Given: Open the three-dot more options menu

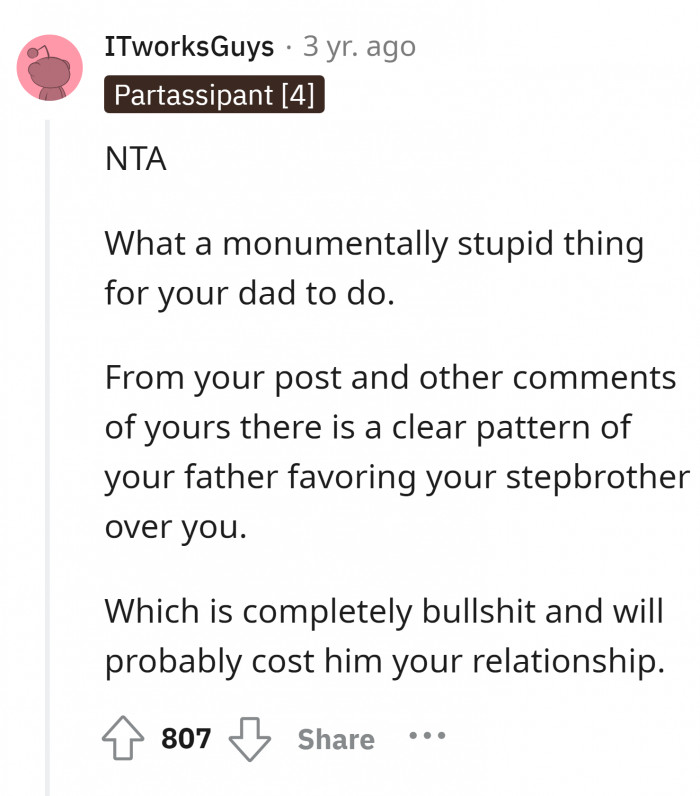Looking at the screenshot, I should coord(426,737).
